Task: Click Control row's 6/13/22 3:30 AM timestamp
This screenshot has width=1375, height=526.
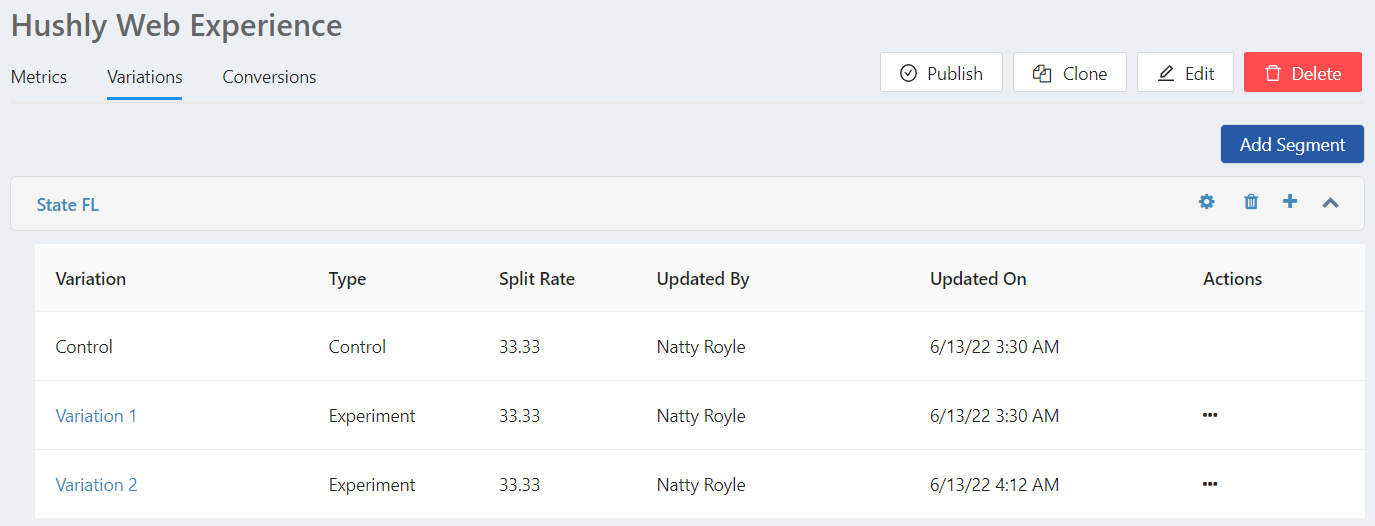Action: click(x=994, y=347)
